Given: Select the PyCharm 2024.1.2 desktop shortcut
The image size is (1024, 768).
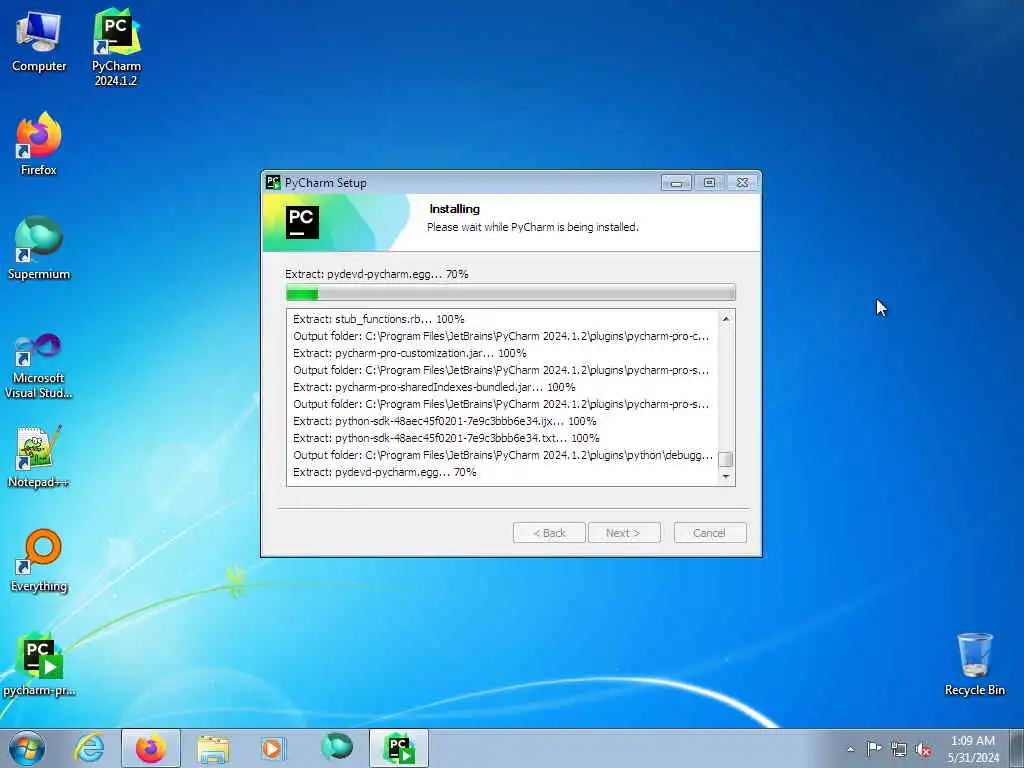Looking at the screenshot, I should coord(116,47).
